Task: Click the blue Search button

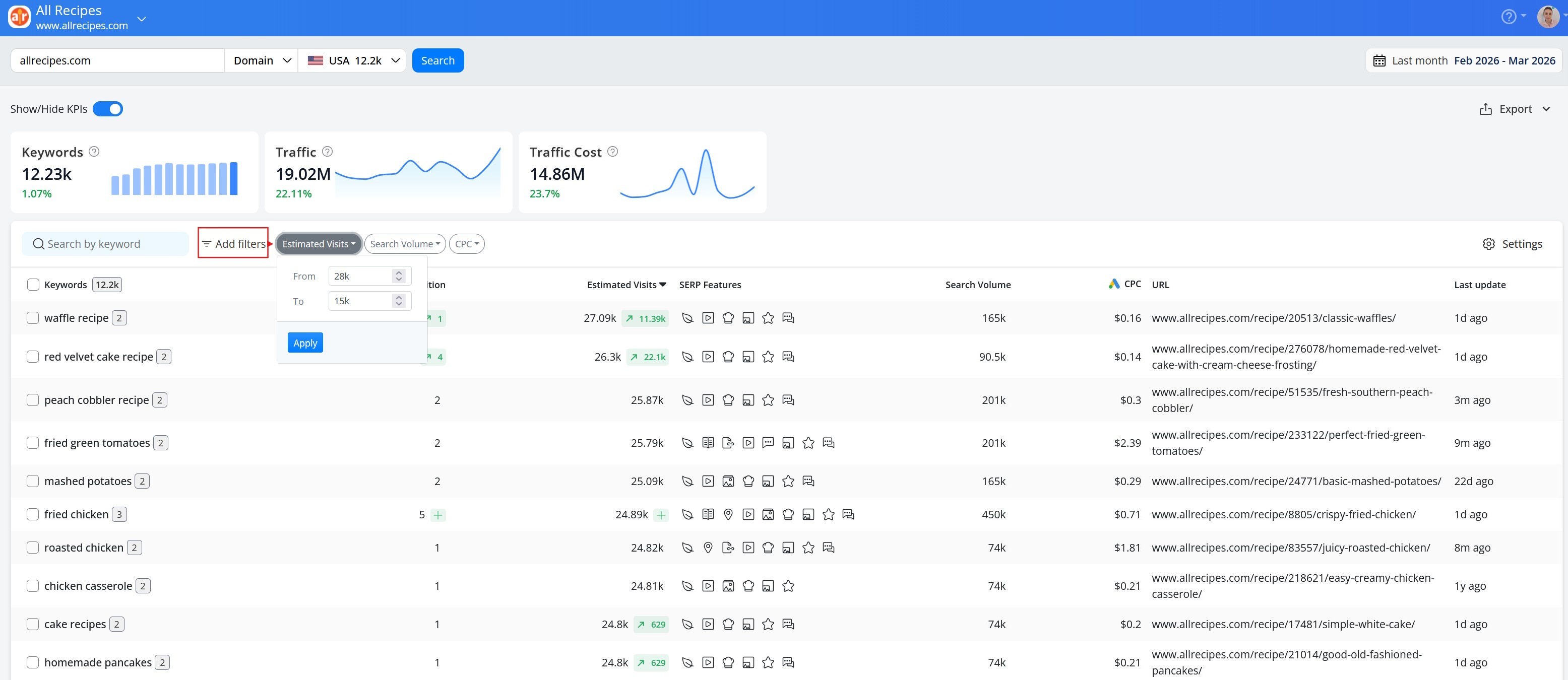Action: pyautogui.click(x=437, y=61)
